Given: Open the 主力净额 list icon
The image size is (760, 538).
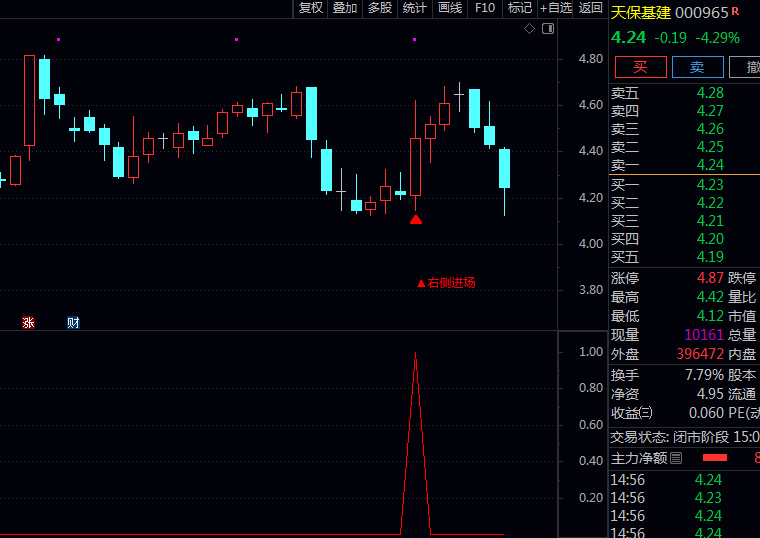Looking at the screenshot, I should pyautogui.click(x=676, y=458).
